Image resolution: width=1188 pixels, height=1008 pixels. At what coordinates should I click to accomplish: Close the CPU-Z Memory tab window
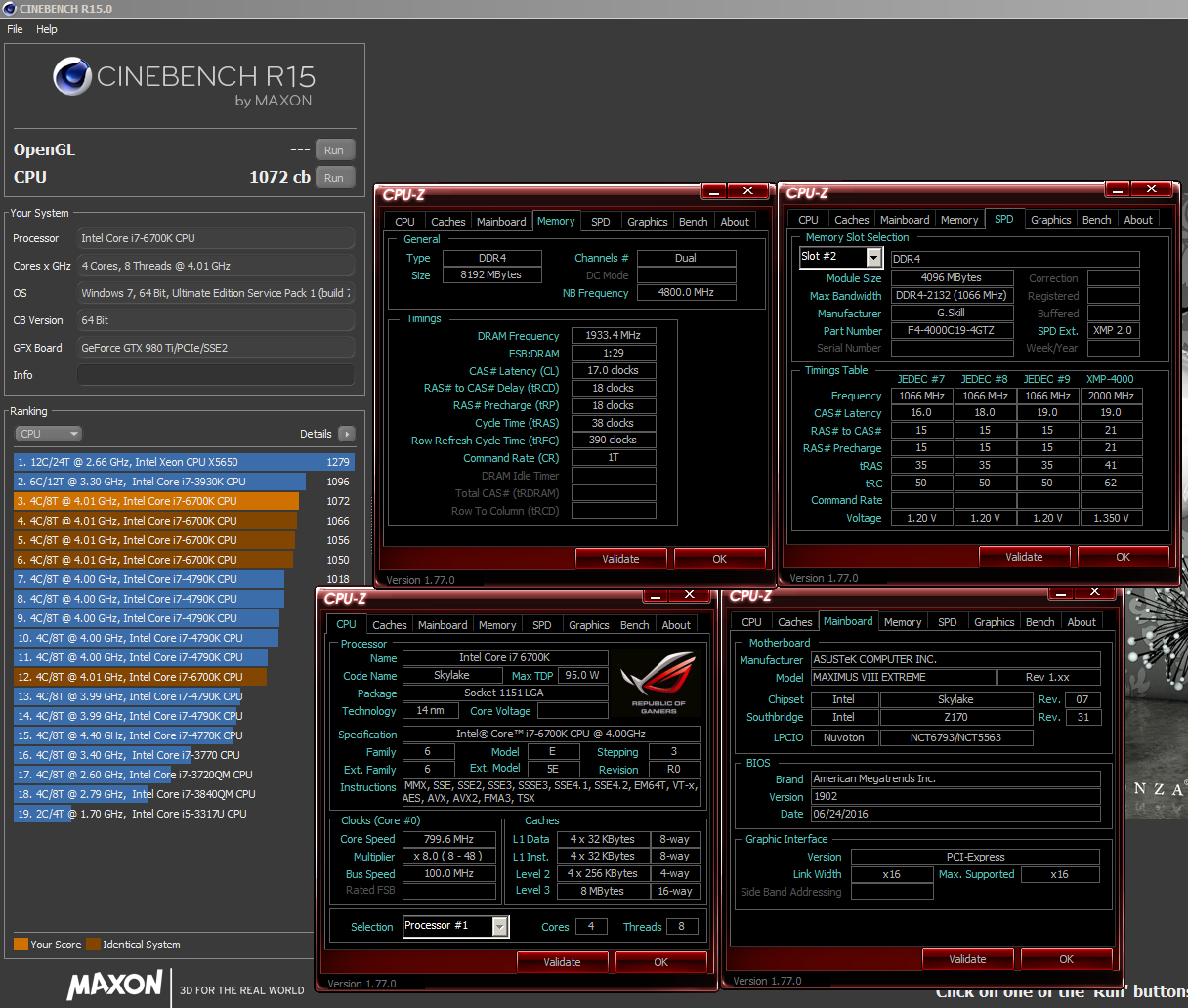[x=747, y=191]
